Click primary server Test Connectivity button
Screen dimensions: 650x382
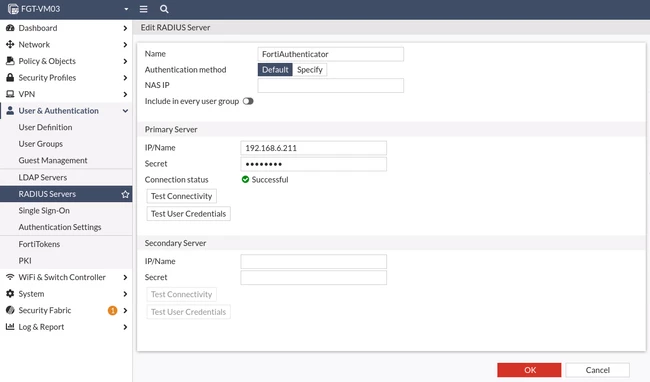(182, 196)
